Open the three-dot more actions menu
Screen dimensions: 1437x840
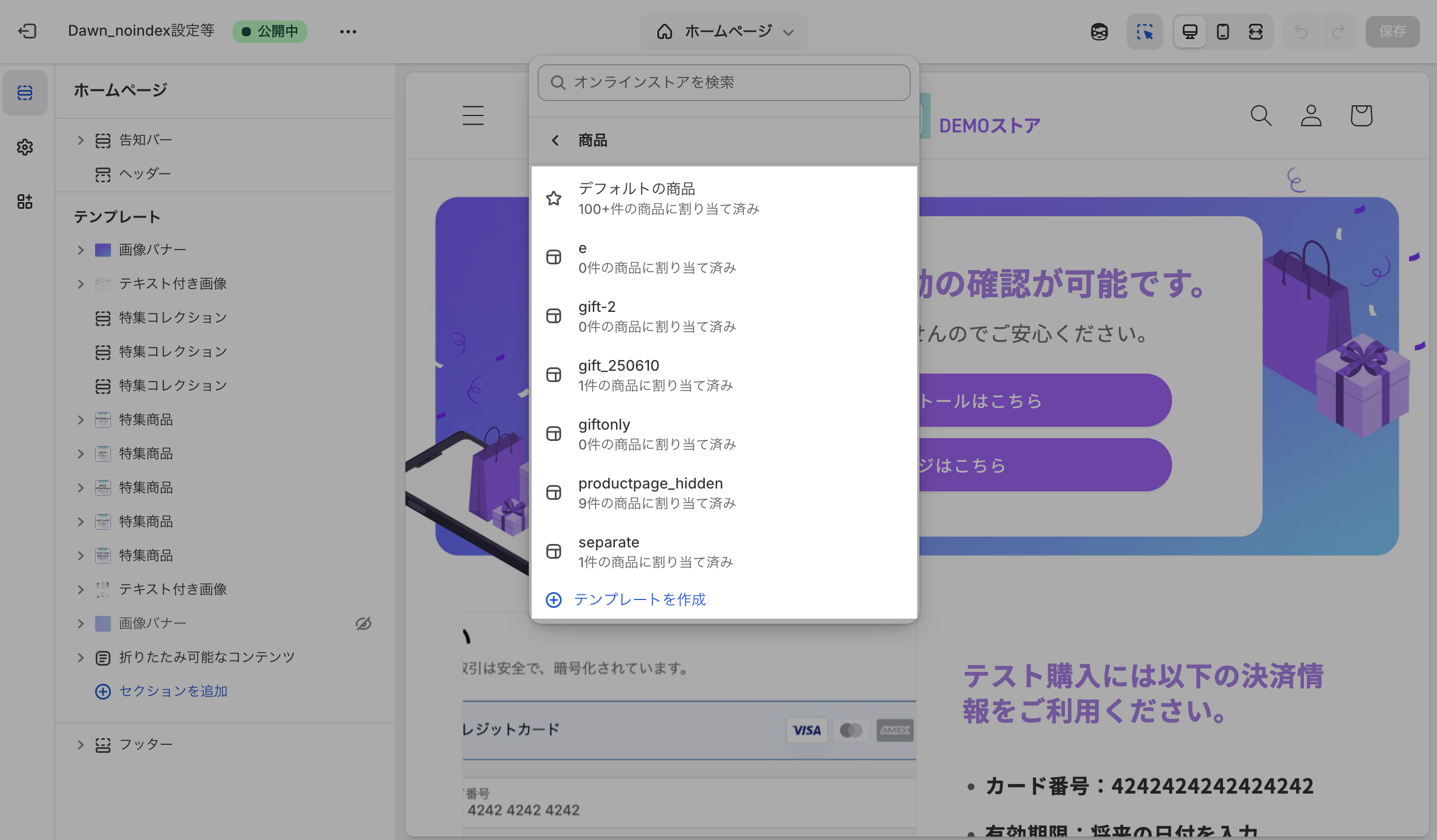pos(348,31)
